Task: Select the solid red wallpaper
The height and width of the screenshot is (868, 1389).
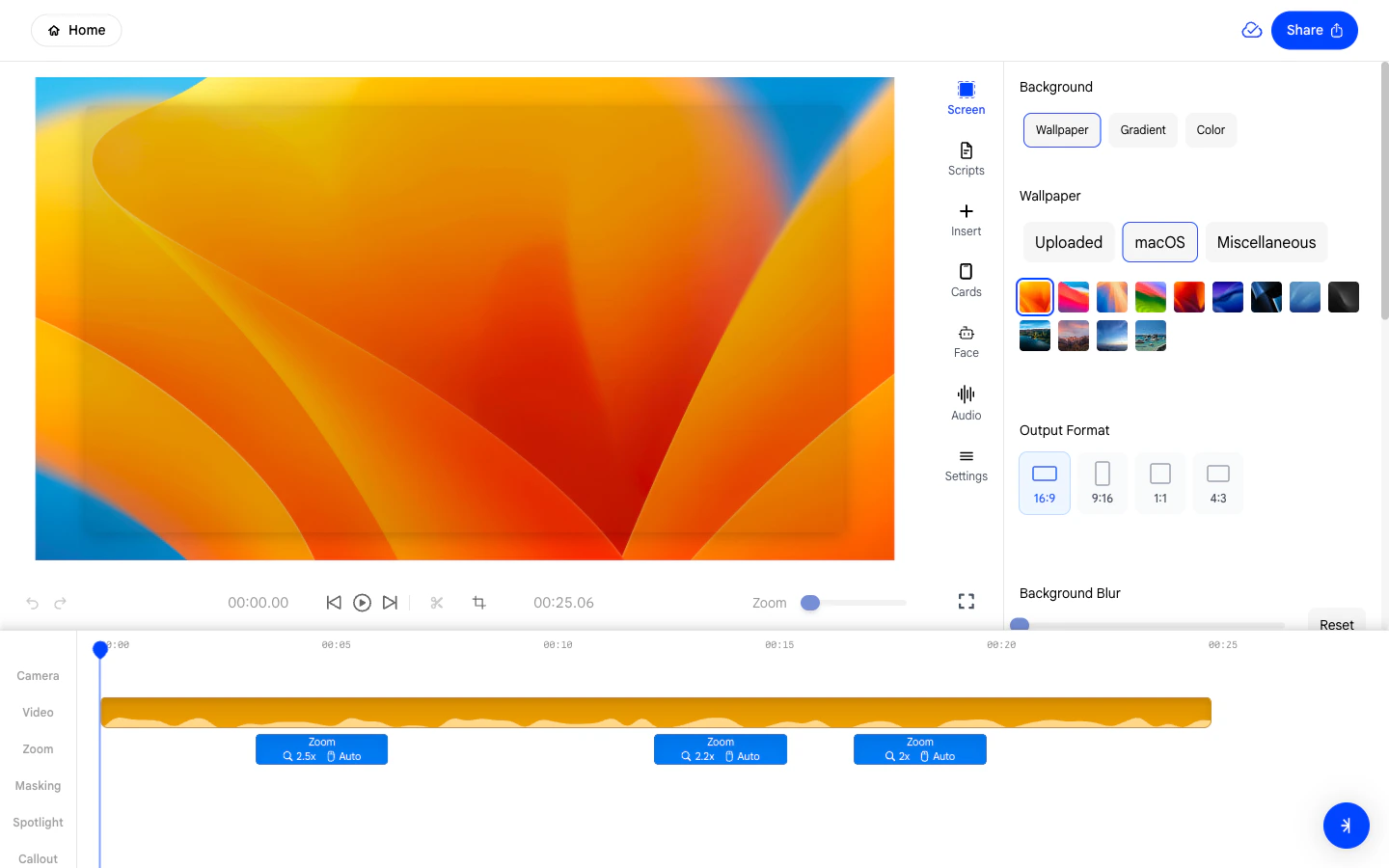Action: tap(1189, 297)
